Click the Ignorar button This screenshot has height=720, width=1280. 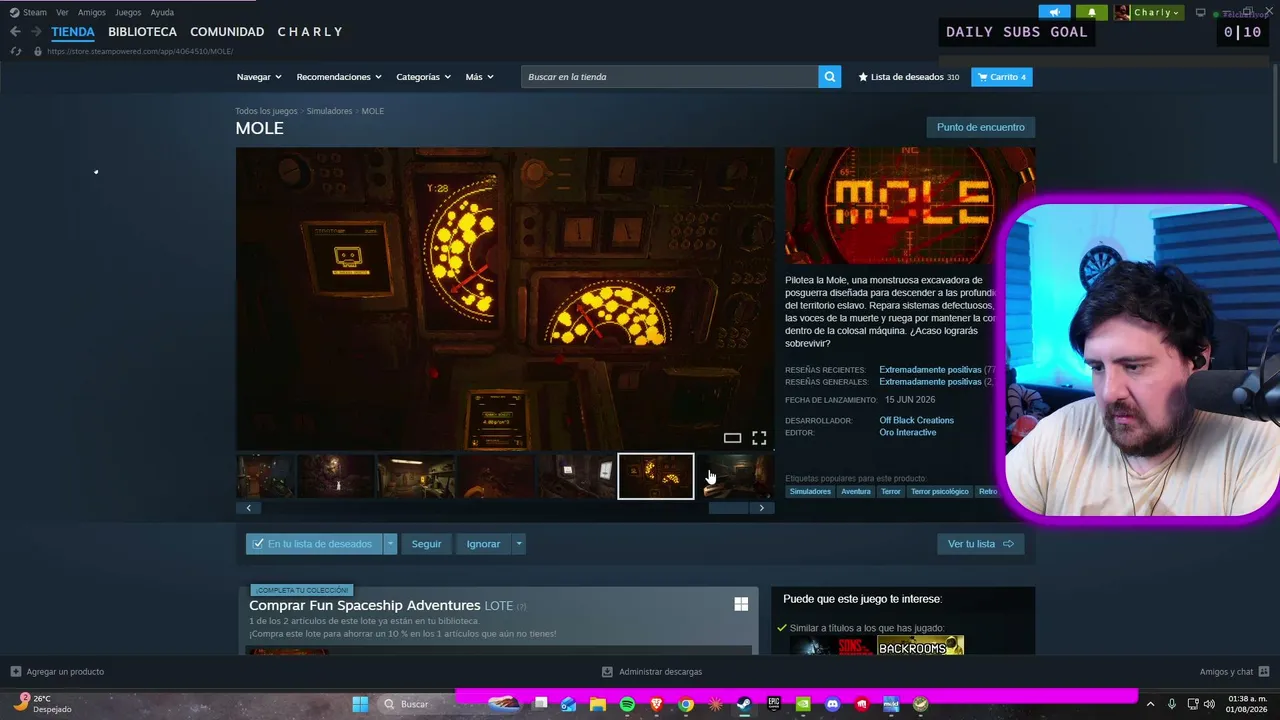click(483, 544)
